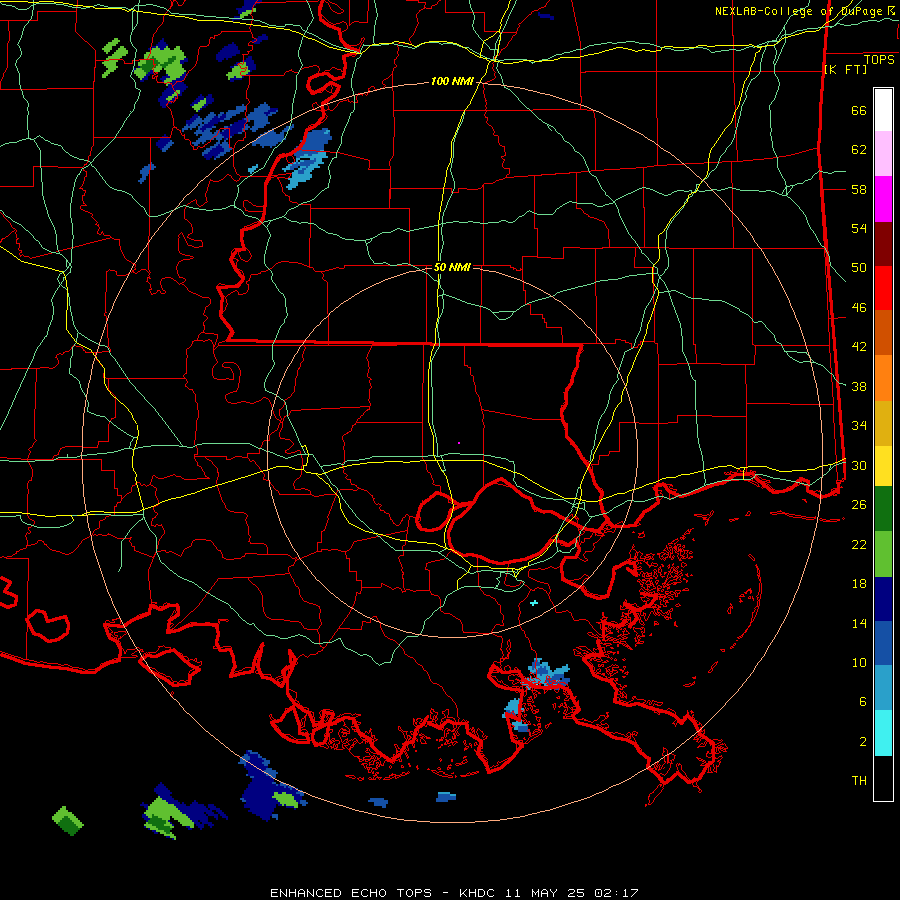Click the '6' legend value

pyautogui.click(x=863, y=702)
